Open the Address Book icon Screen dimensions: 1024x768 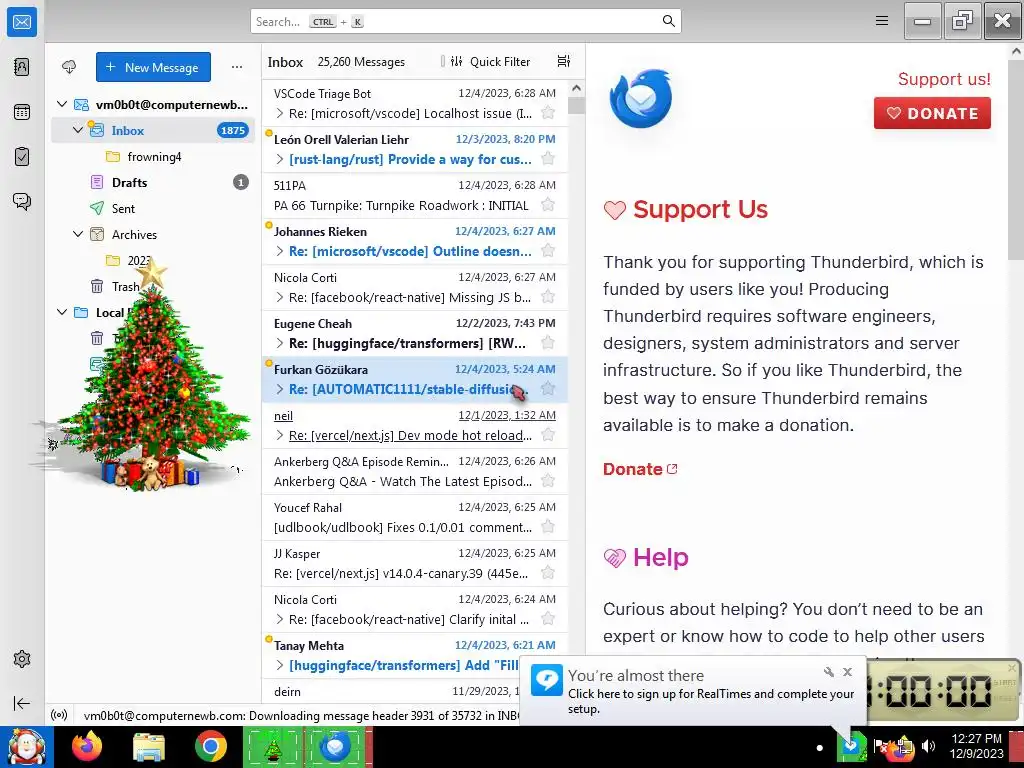point(22,67)
